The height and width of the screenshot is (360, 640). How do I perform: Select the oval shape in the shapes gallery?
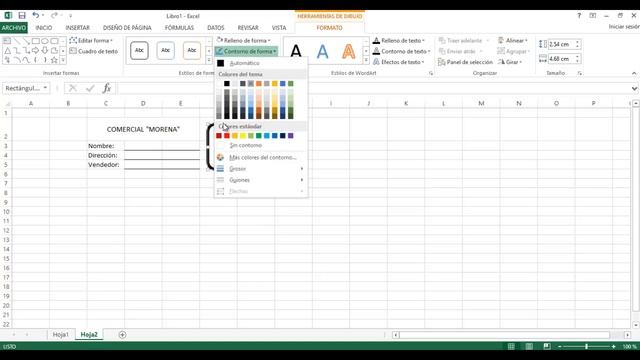coord(45,41)
